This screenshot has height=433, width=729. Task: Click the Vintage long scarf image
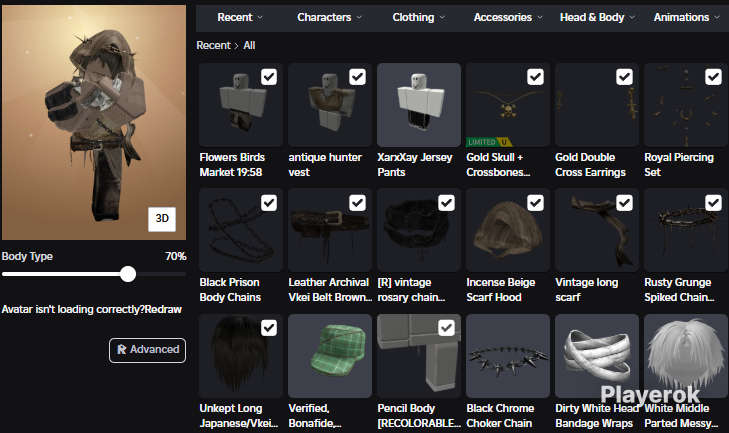pos(597,230)
